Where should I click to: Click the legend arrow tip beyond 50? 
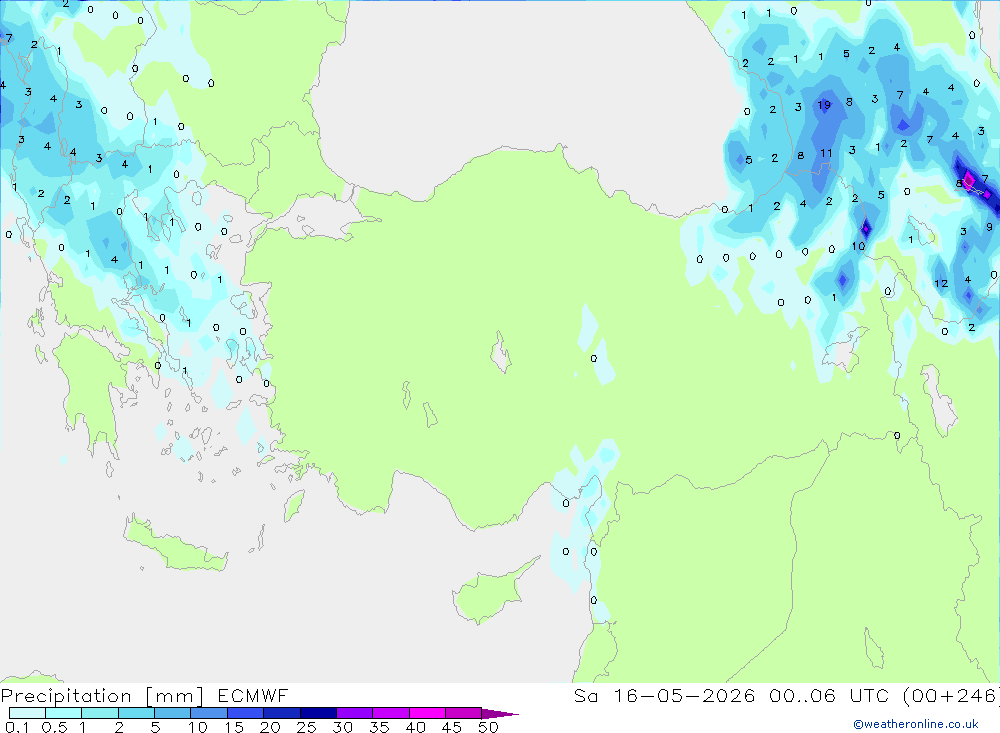click(501, 714)
